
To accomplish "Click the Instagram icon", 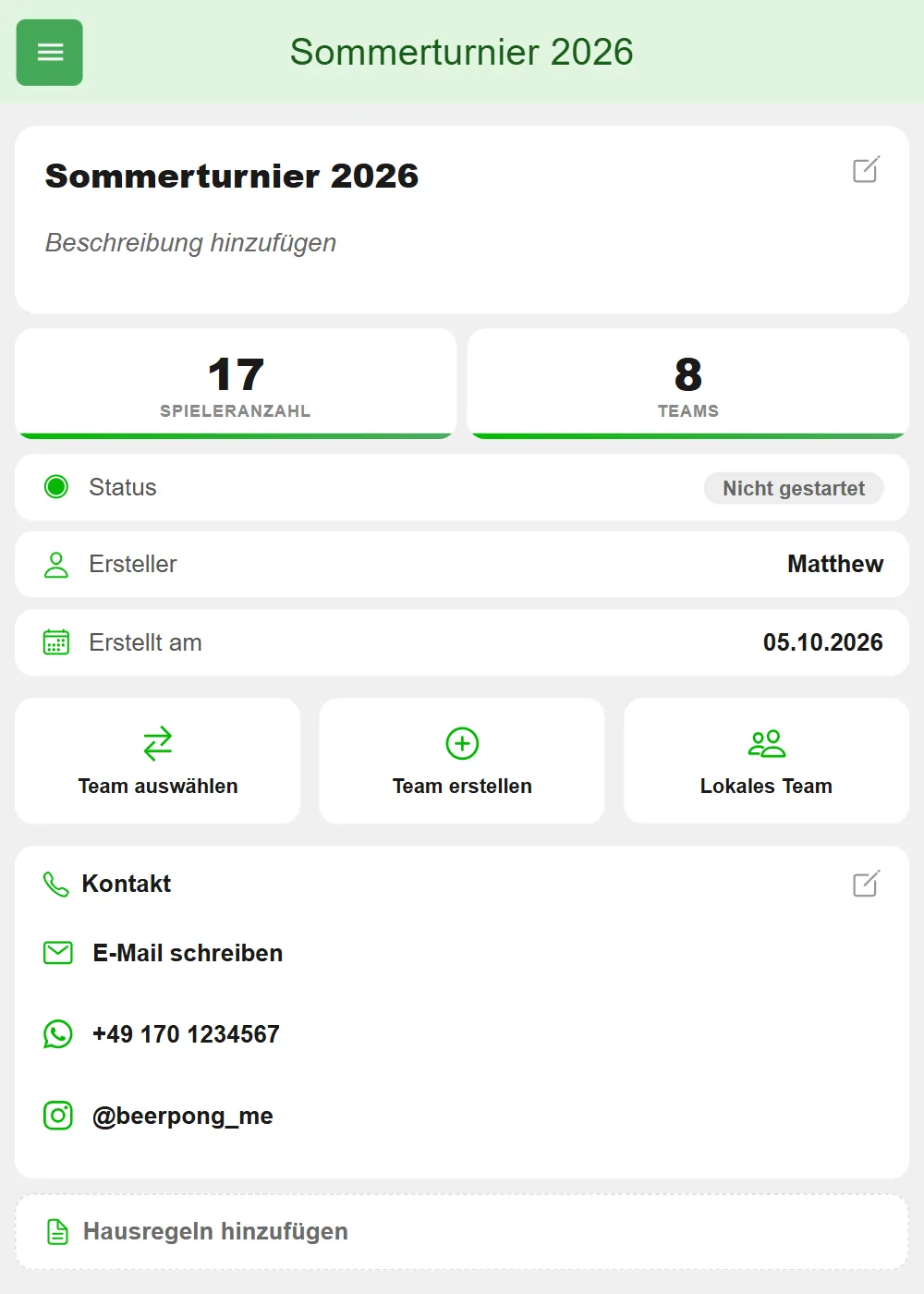I will point(58,1116).
